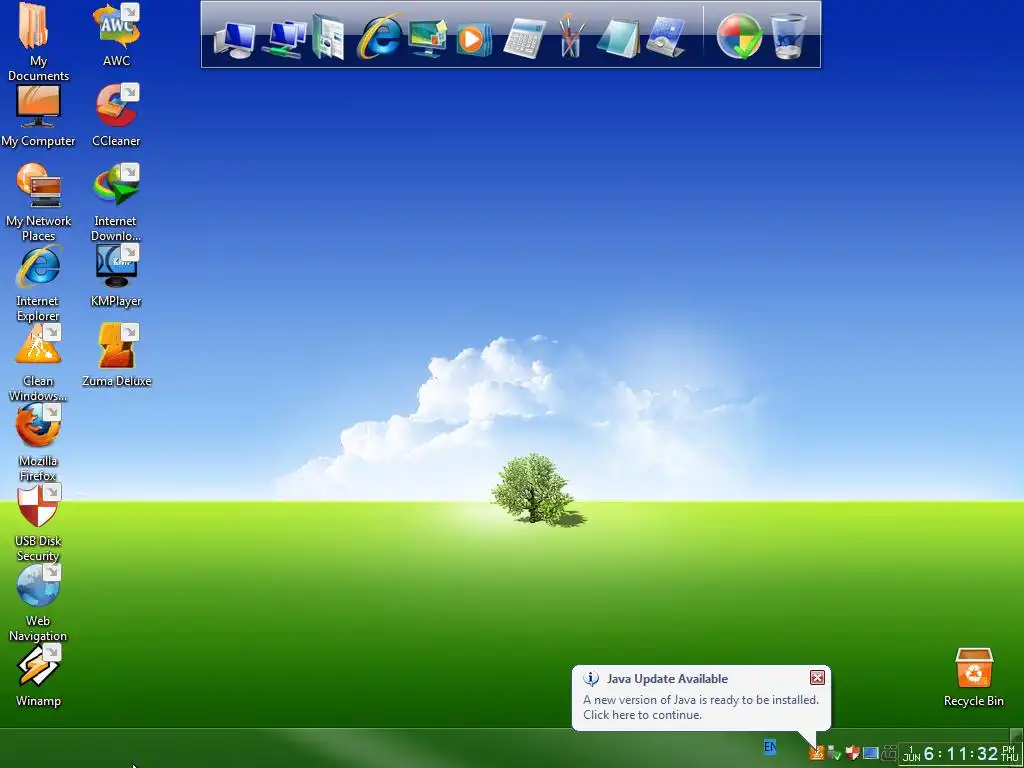
Task: Close the Java Update Available balloon
Action: (817, 678)
